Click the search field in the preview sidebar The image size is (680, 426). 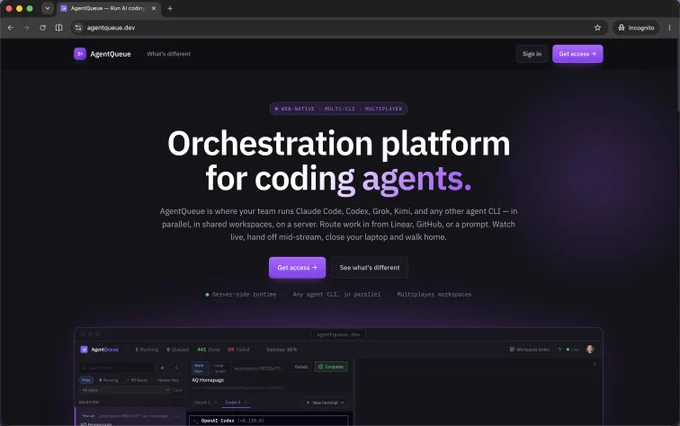pyautogui.click(x=116, y=368)
